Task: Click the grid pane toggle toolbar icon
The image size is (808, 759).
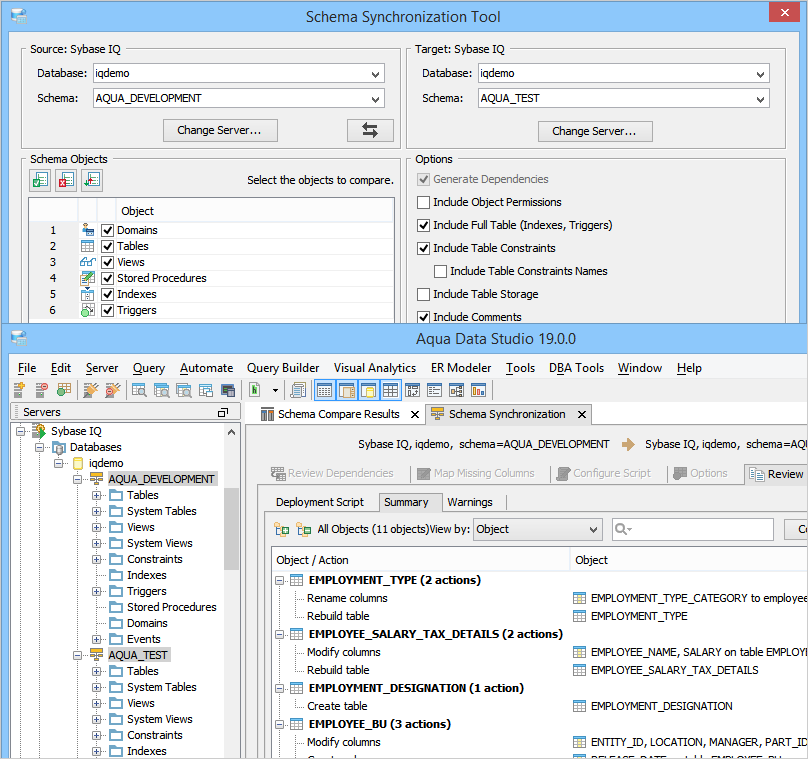Action: (x=390, y=390)
